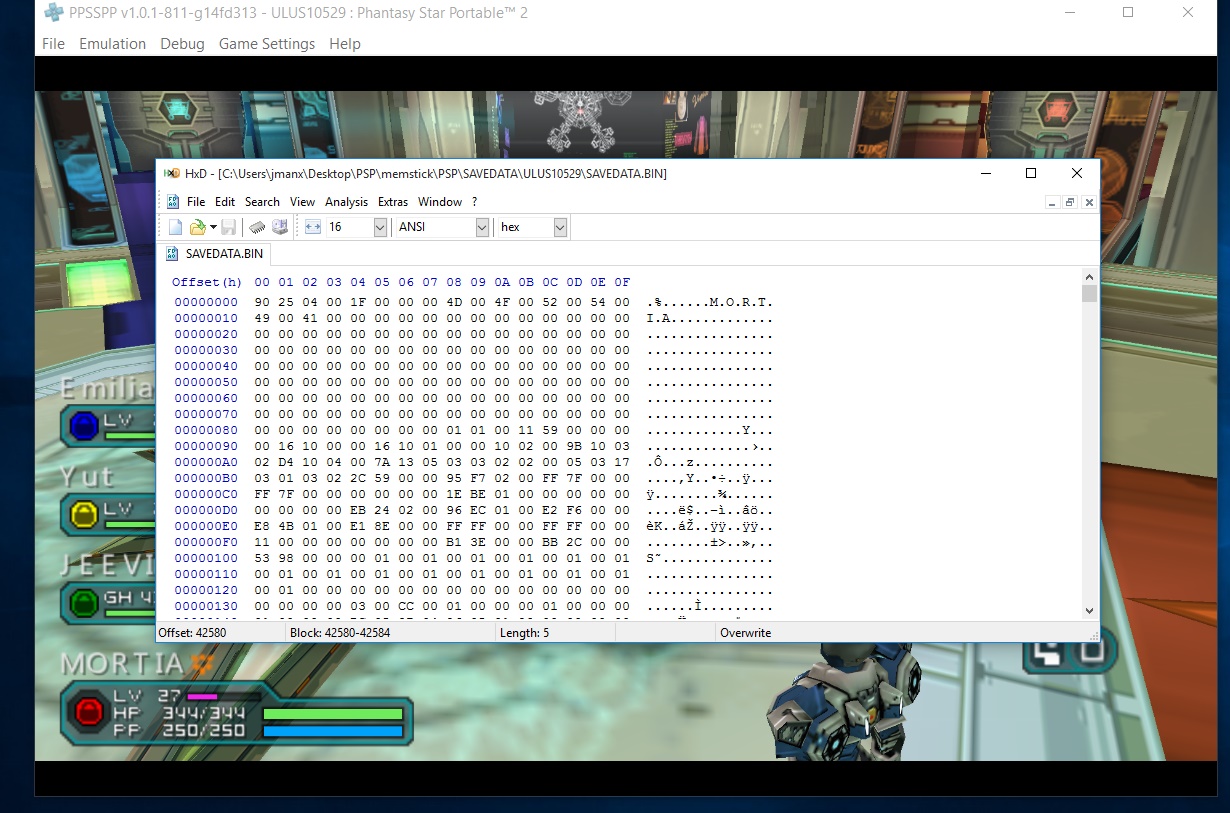The width and height of the screenshot is (1230, 813).
Task: Click the hex byte row at offset 00000090
Action: [x=442, y=446]
